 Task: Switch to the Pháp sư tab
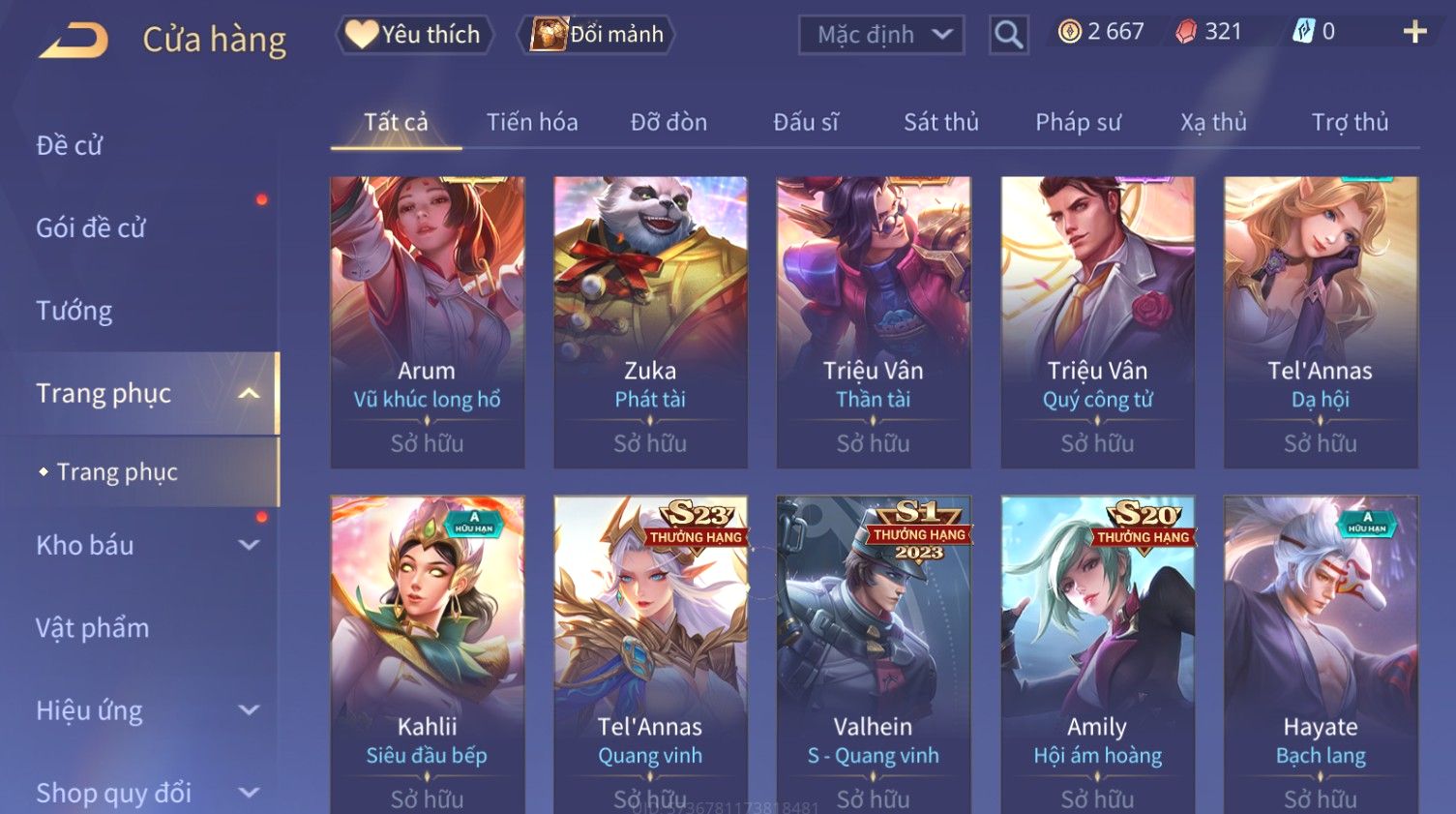click(1078, 122)
